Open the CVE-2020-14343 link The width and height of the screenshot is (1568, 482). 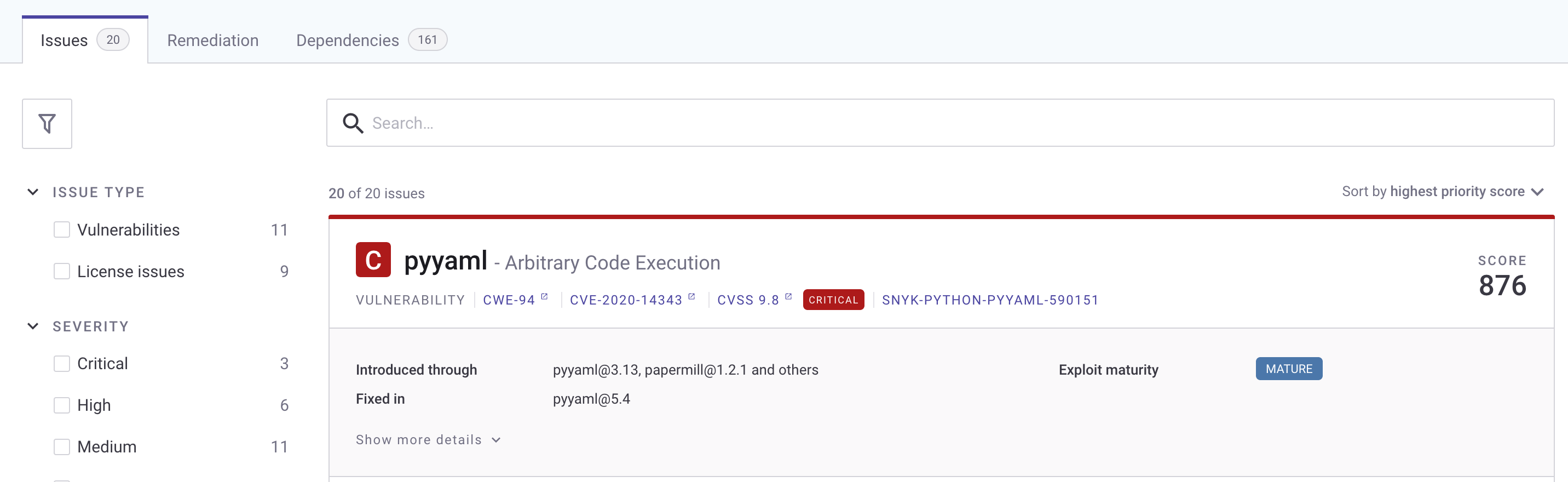(626, 300)
